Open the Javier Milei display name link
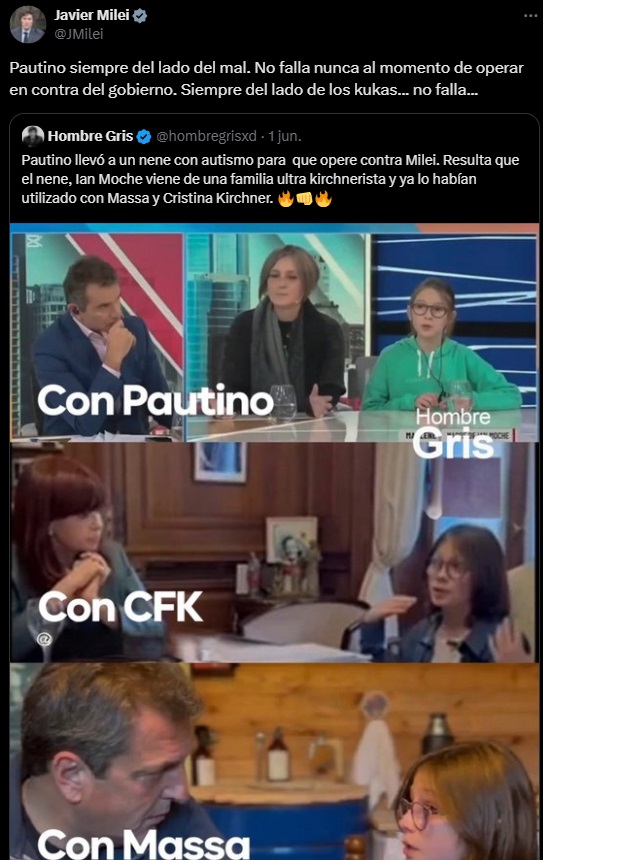Image resolution: width=637 pixels, height=860 pixels. [92, 15]
